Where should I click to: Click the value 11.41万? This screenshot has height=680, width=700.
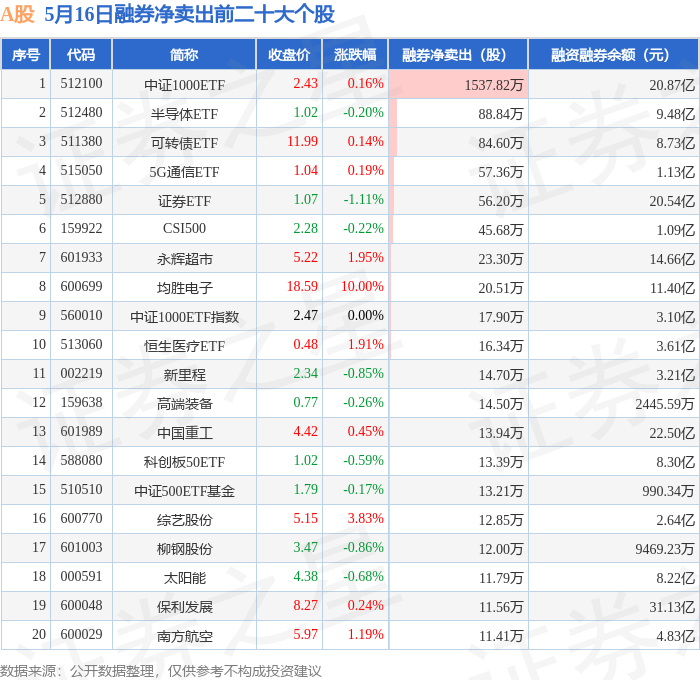tap(500, 636)
